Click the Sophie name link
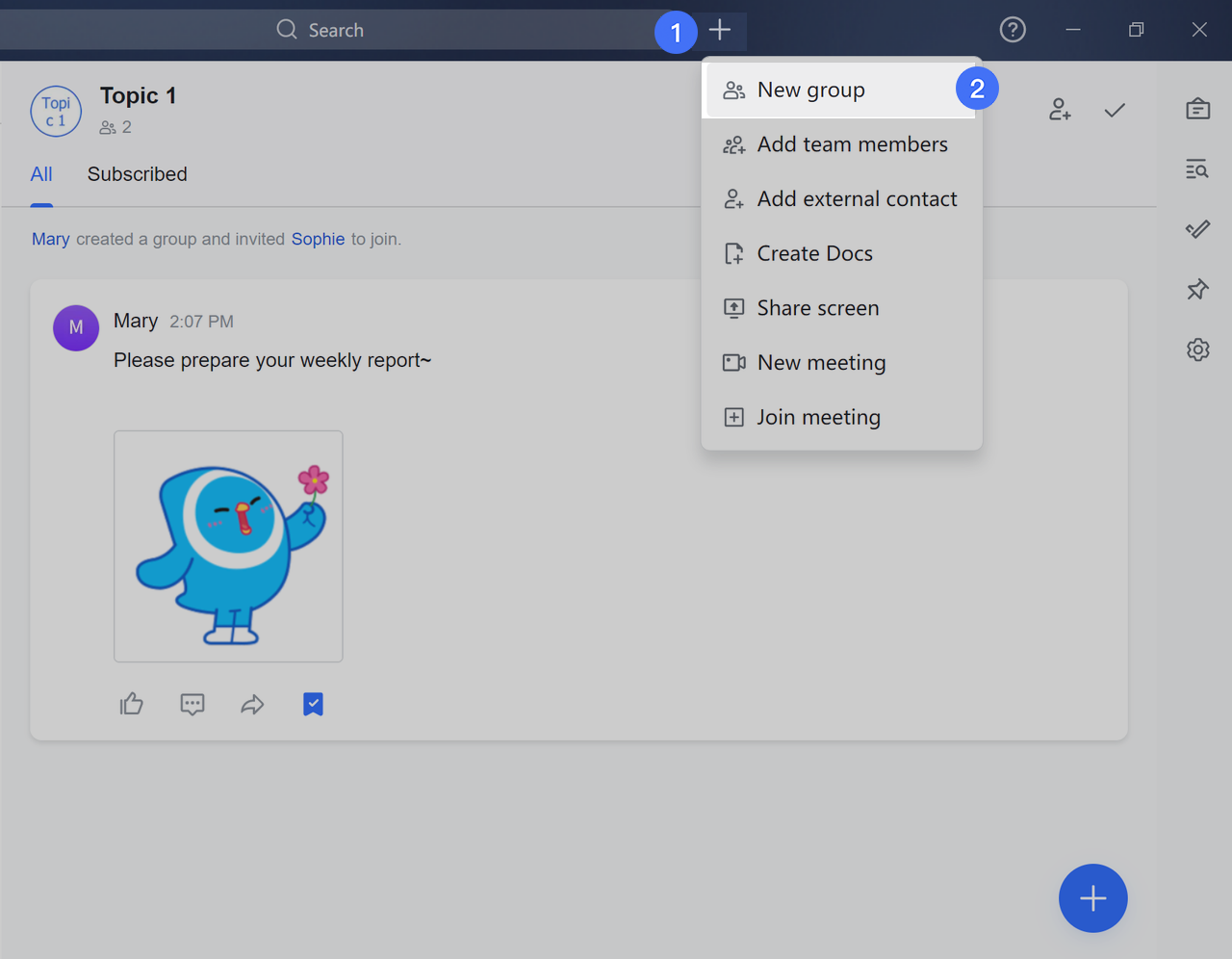 click(318, 239)
